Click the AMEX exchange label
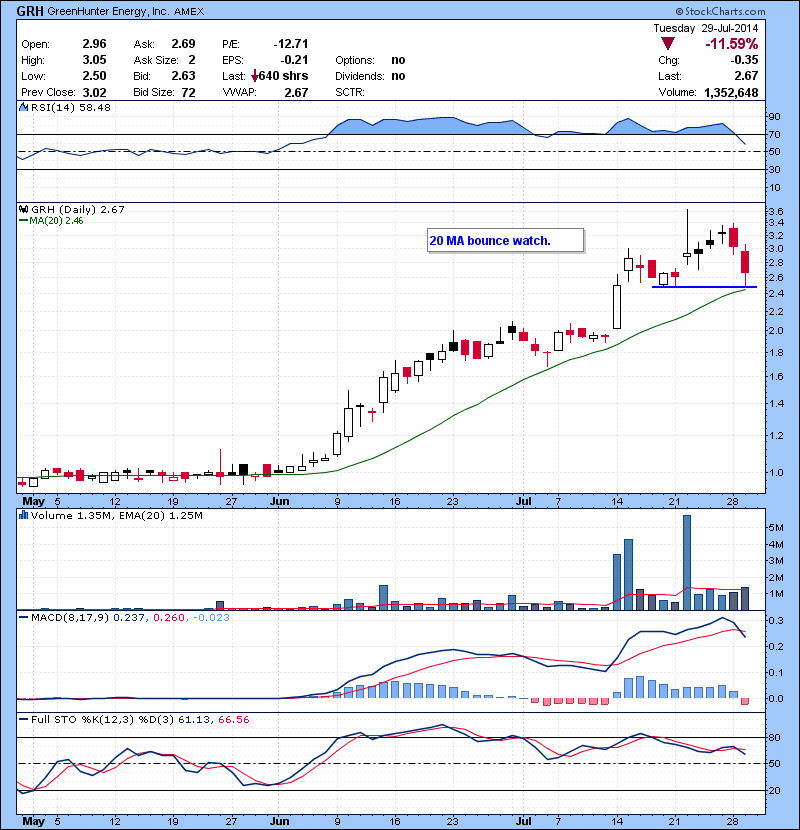 [189, 12]
